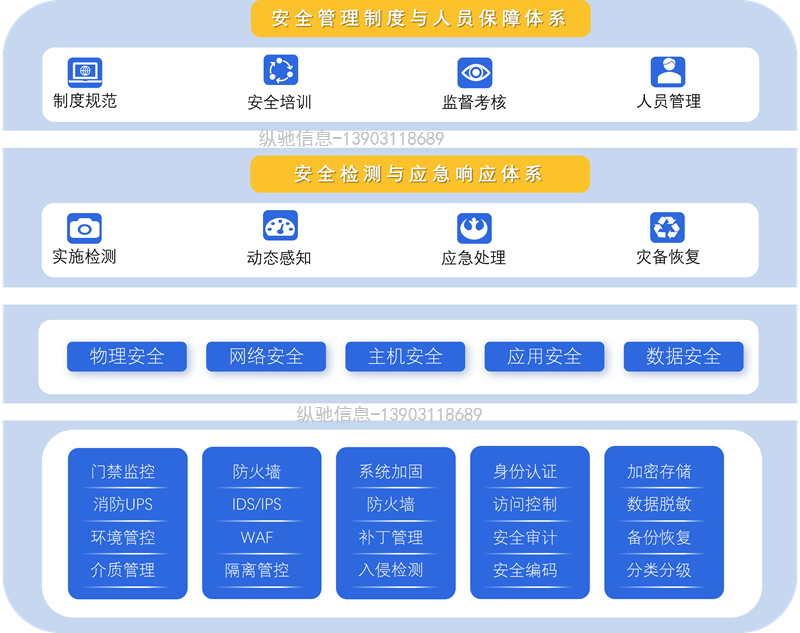The height and width of the screenshot is (633, 800).
Task: Click the 监督考核 eye icon
Action: point(474,72)
